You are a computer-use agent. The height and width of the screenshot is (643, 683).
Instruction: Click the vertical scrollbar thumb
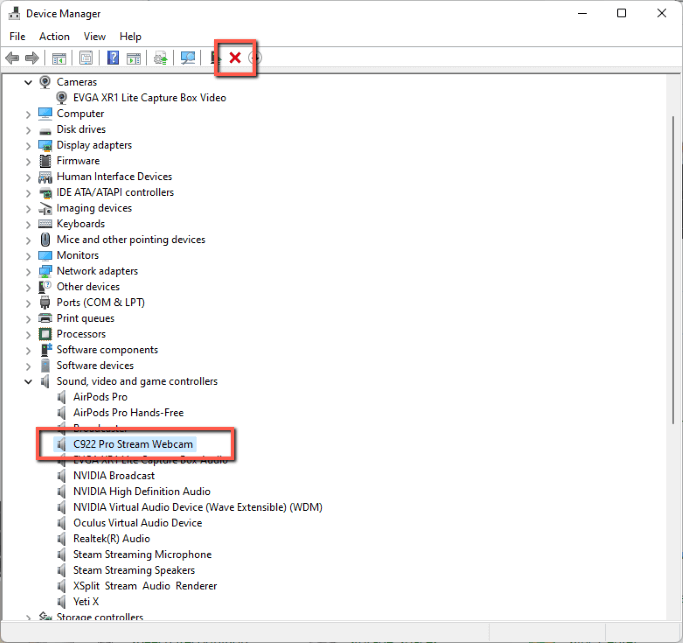(x=673, y=269)
